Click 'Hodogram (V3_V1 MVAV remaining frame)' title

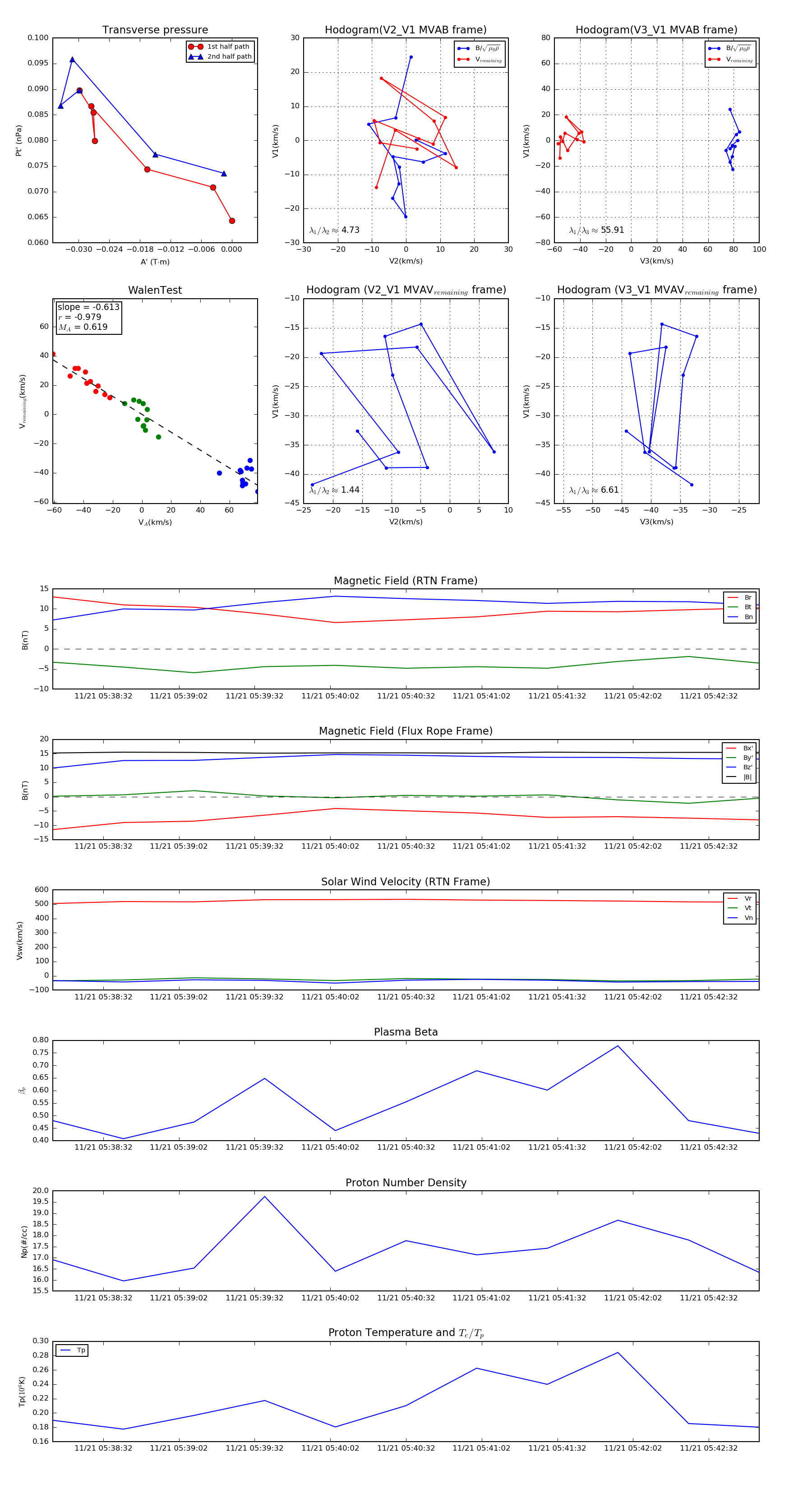click(x=656, y=290)
